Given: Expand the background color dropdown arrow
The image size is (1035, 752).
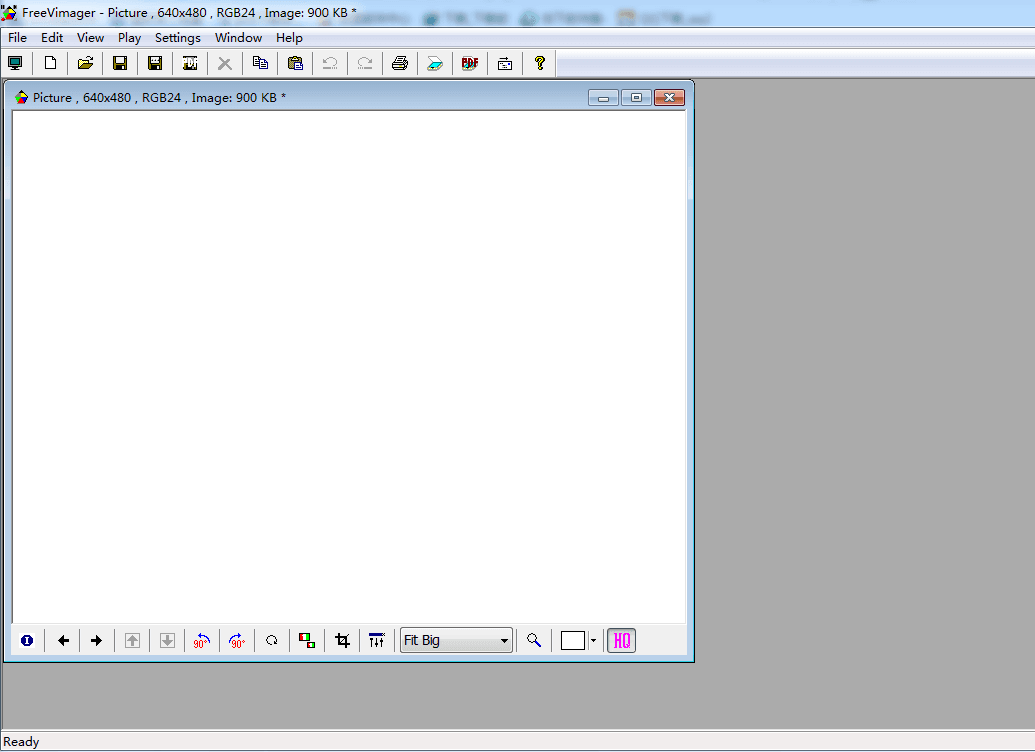Looking at the screenshot, I should [x=593, y=641].
